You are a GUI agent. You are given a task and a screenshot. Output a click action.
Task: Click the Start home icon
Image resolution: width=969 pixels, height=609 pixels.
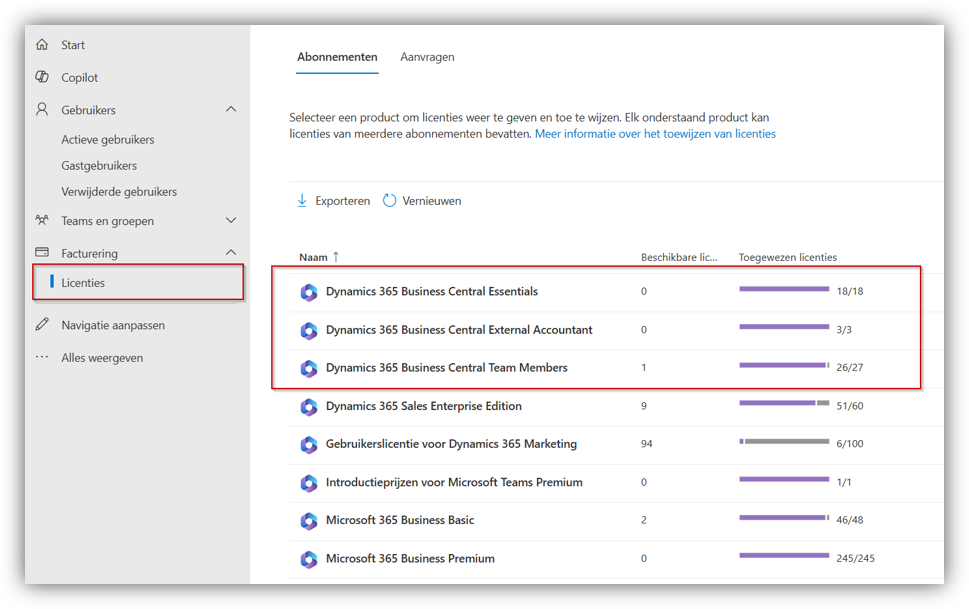[x=42, y=45]
